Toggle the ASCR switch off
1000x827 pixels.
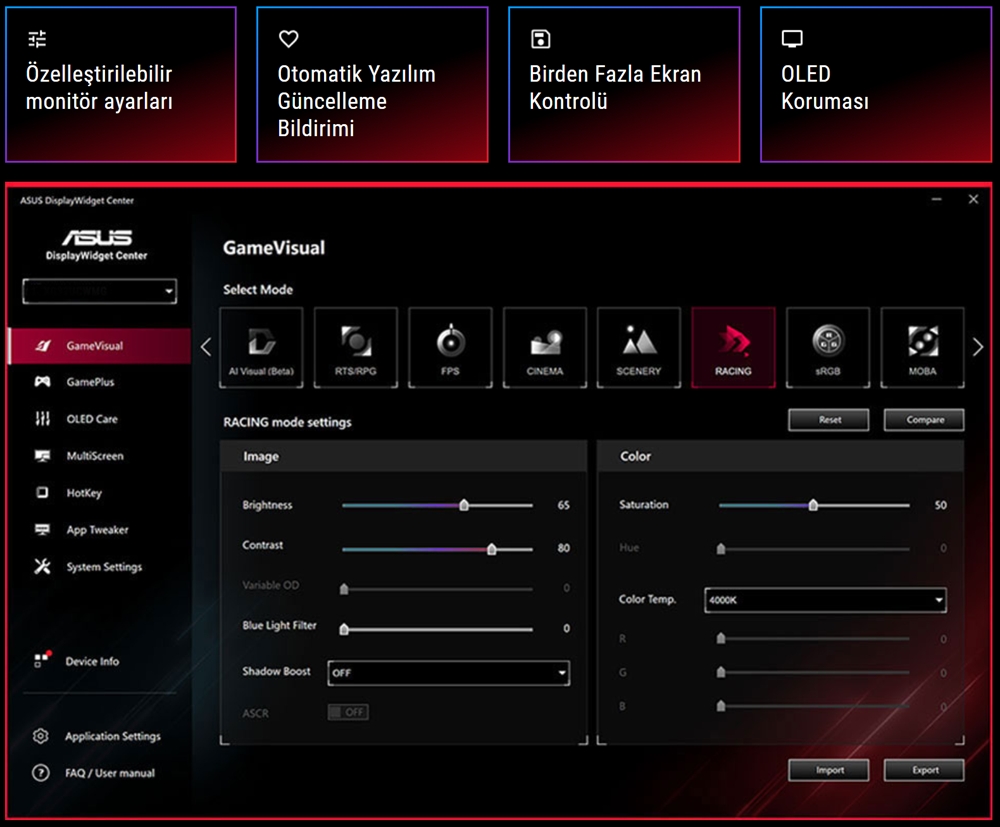[347, 712]
